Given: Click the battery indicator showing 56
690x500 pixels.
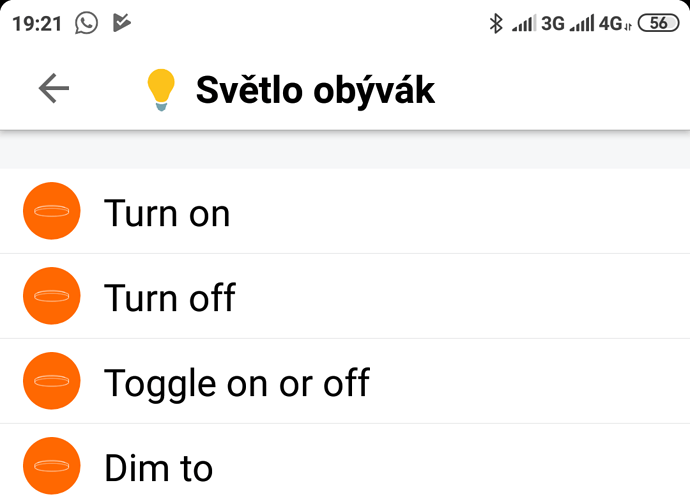Looking at the screenshot, I should (x=658, y=22).
